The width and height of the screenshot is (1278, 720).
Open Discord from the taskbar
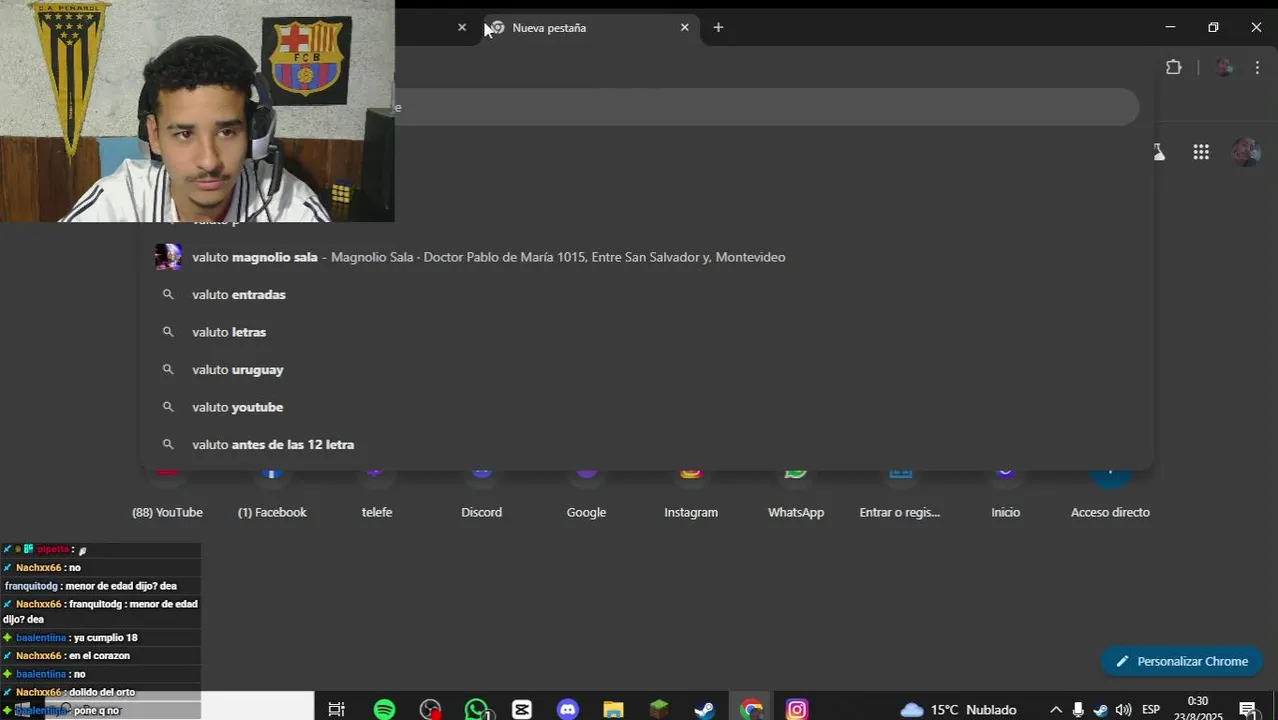568,710
